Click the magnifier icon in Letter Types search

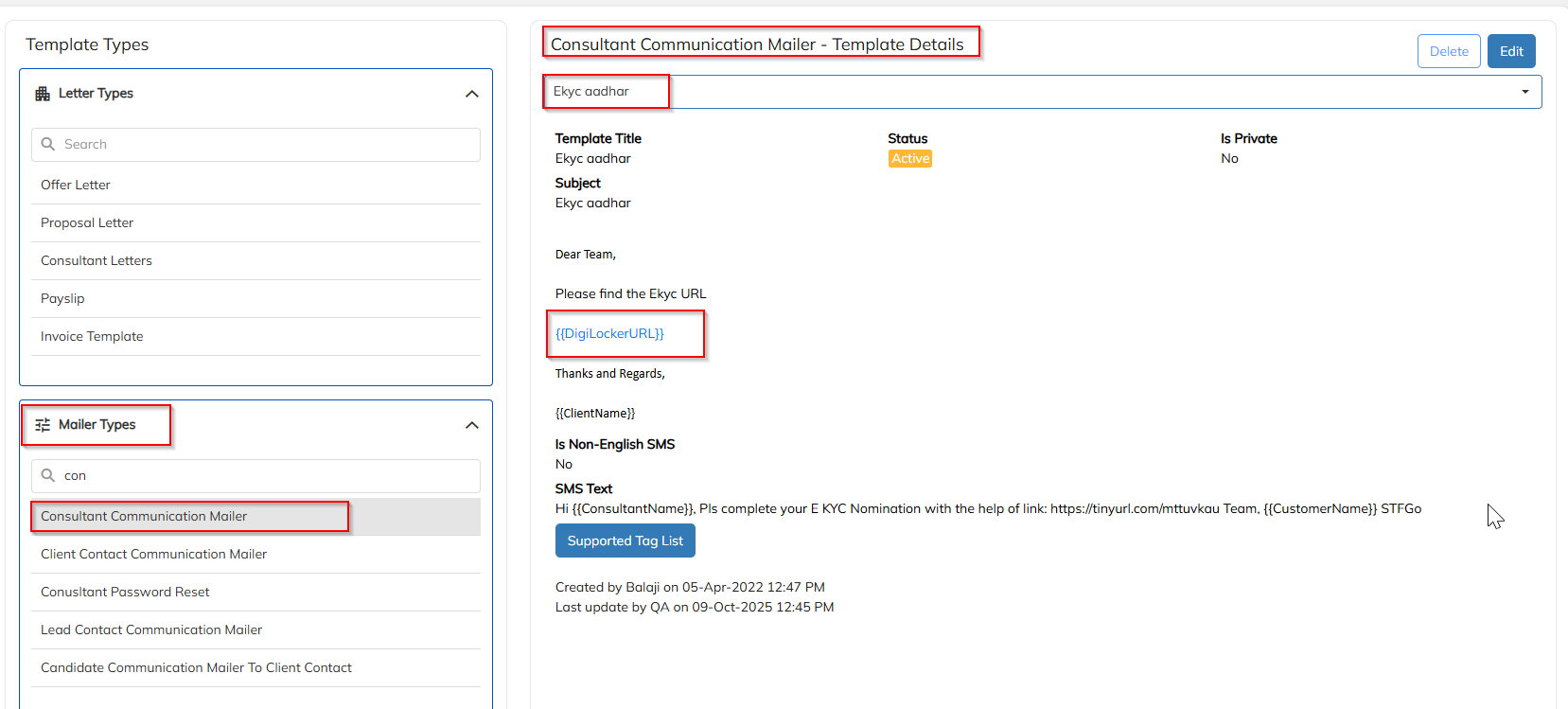(x=48, y=144)
